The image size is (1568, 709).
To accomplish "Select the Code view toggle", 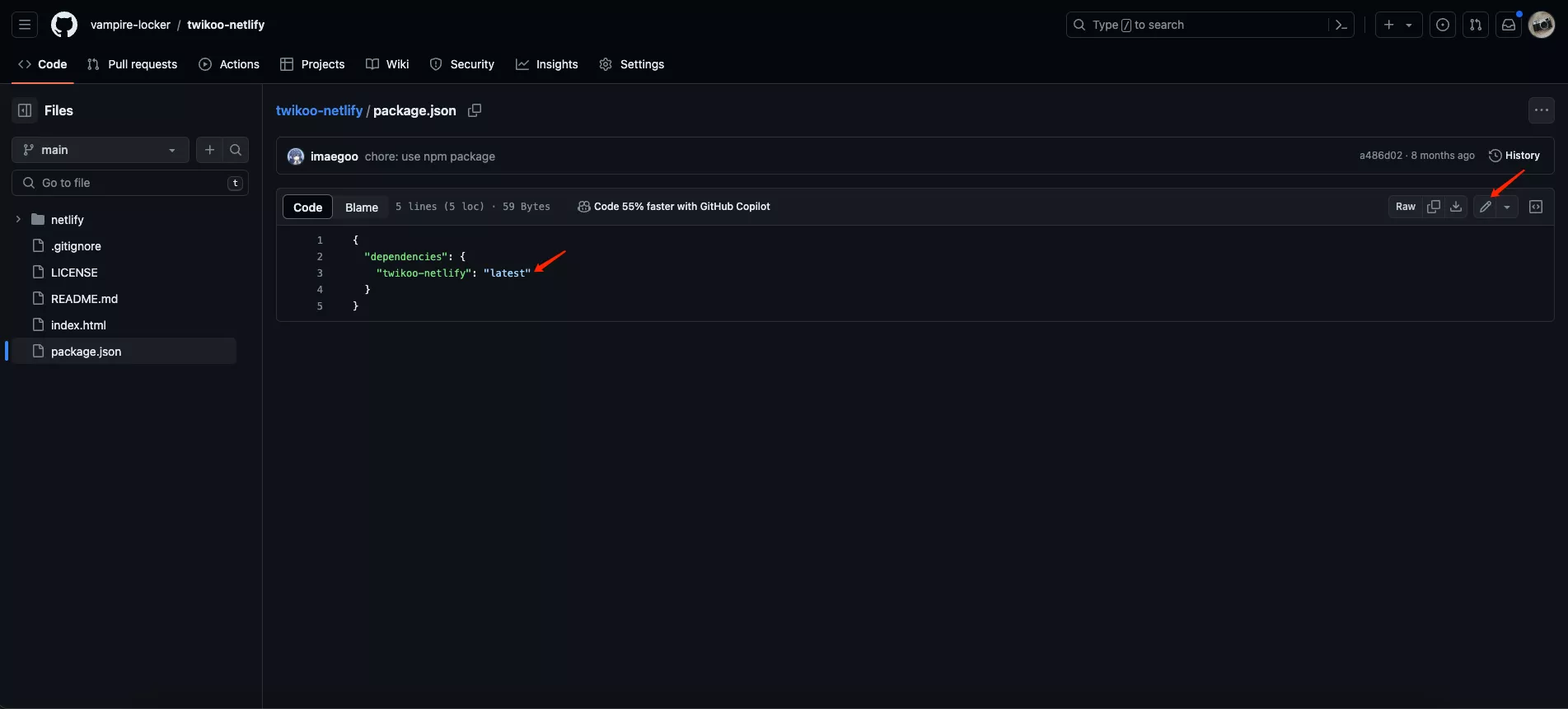I will 307,207.
